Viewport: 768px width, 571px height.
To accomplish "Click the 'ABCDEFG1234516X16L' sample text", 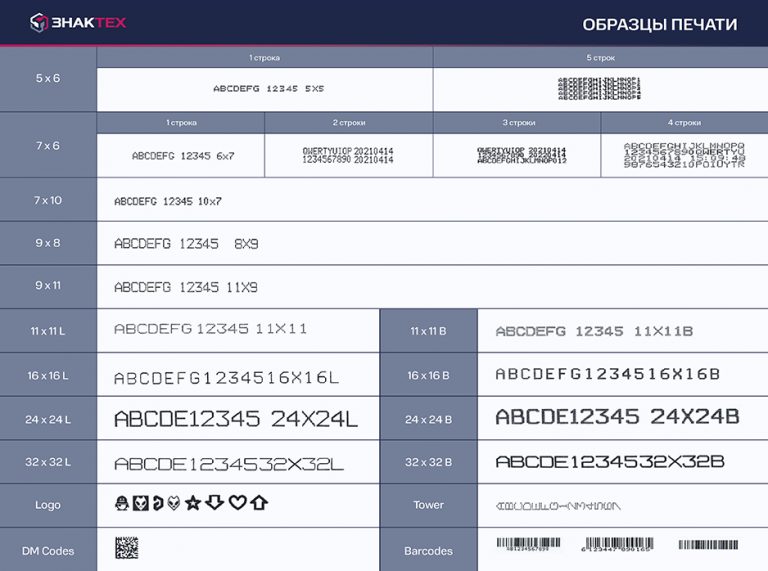I will [226, 378].
